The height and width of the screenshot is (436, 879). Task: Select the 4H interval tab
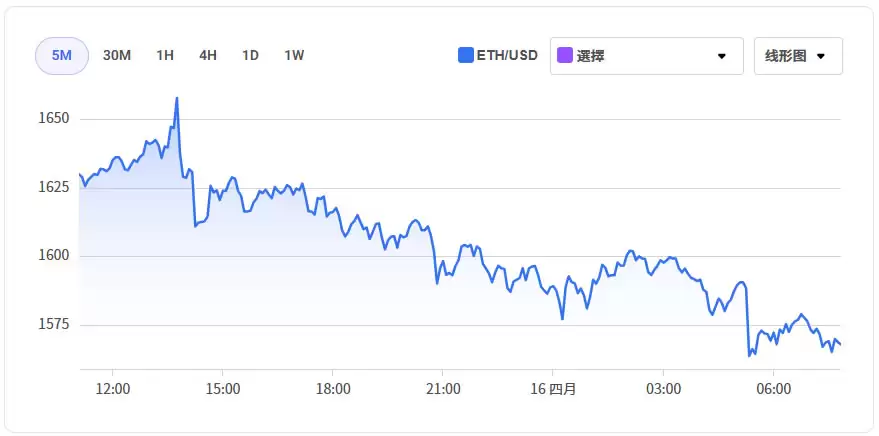tap(208, 56)
